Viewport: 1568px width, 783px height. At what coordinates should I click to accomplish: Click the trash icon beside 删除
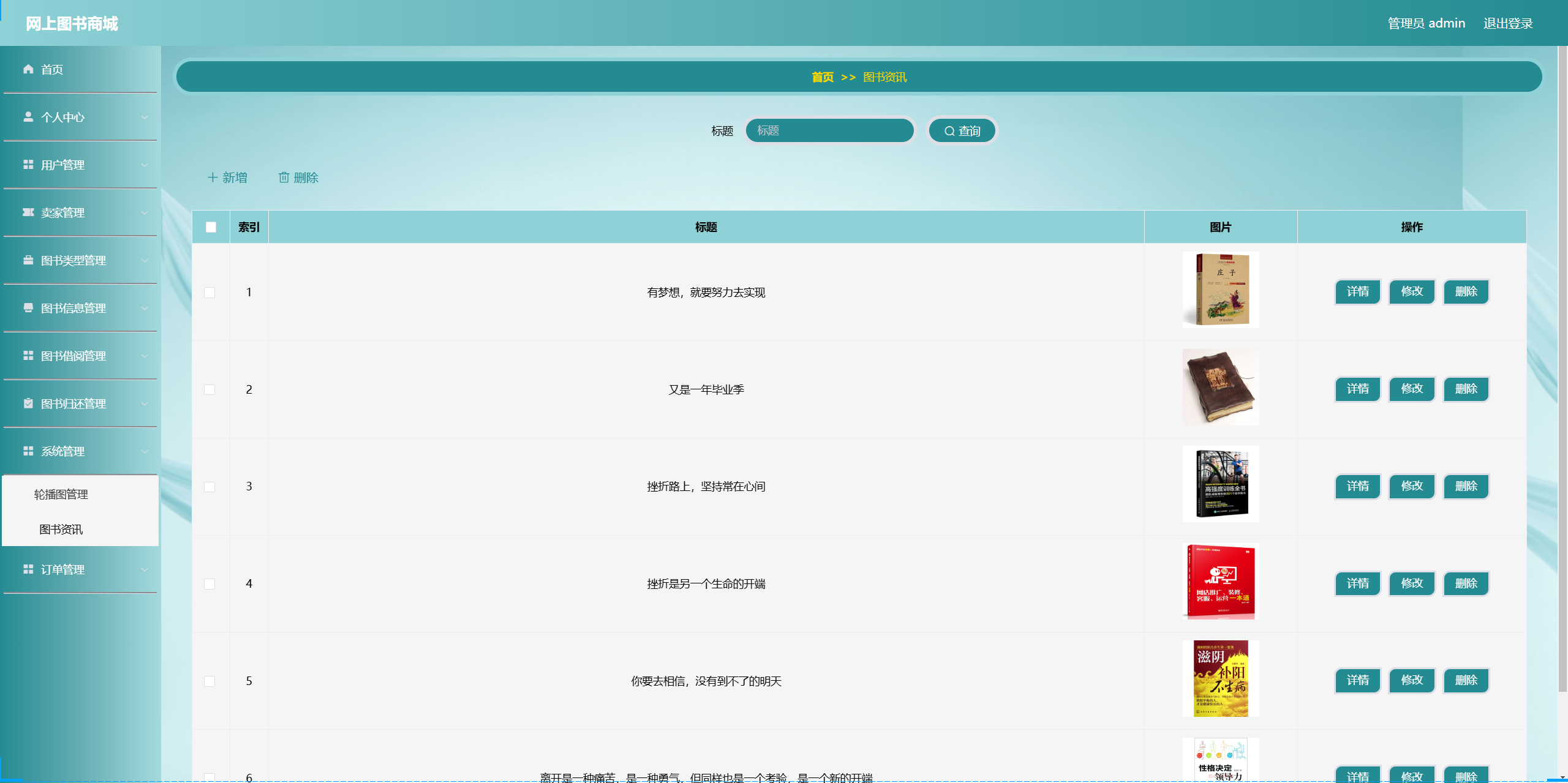pos(284,177)
